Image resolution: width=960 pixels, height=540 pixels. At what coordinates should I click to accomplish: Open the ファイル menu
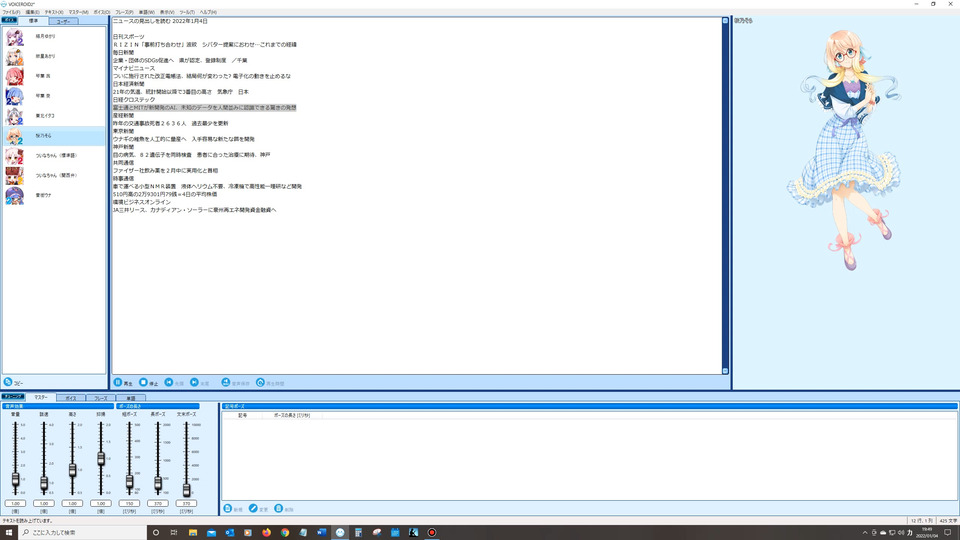[x=11, y=12]
